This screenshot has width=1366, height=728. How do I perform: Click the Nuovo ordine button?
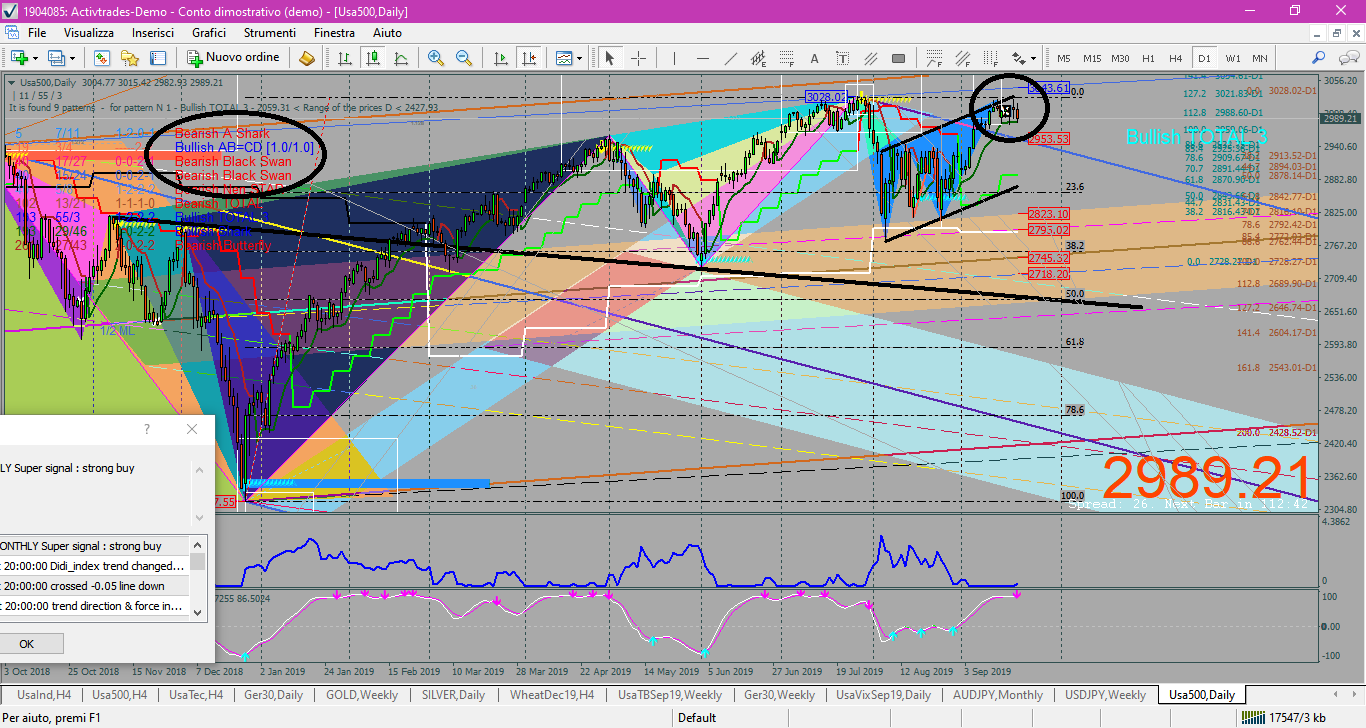(233, 58)
